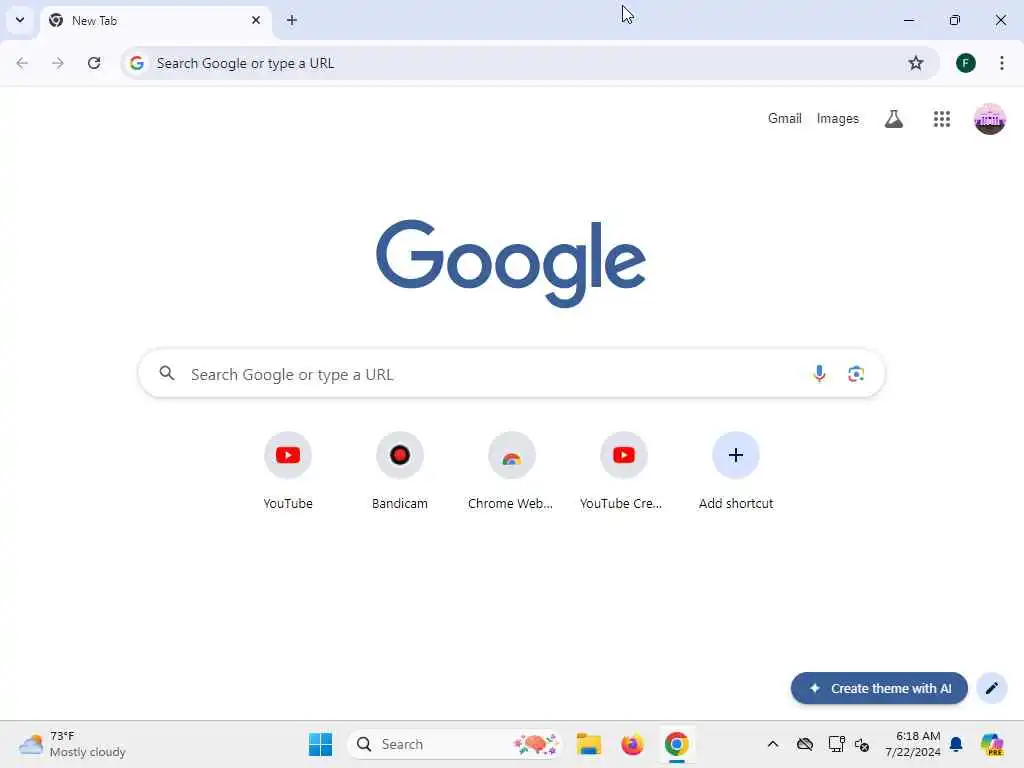Image resolution: width=1024 pixels, height=768 pixels.
Task: Click the Google logo
Action: point(511,263)
